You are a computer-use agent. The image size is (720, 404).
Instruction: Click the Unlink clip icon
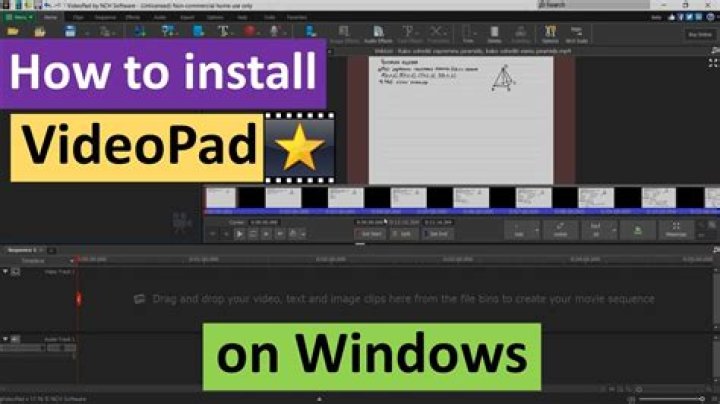(x=558, y=230)
